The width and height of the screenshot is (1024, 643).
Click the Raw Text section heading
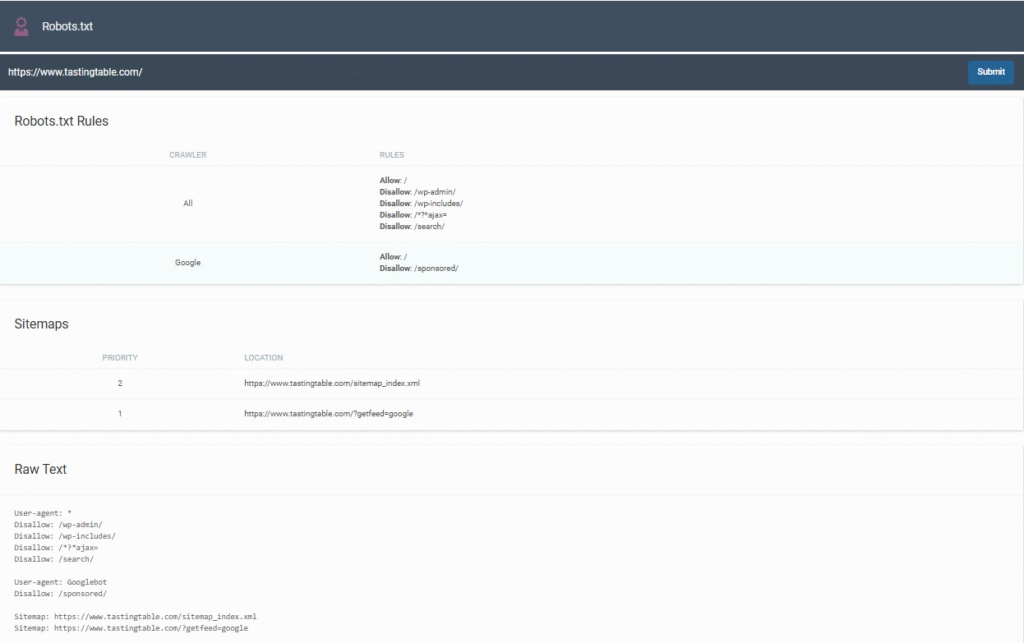(x=40, y=469)
